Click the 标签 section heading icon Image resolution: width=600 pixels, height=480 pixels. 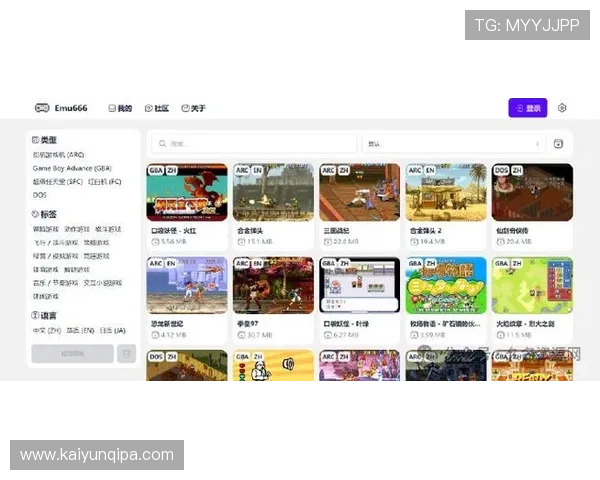click(x=35, y=214)
